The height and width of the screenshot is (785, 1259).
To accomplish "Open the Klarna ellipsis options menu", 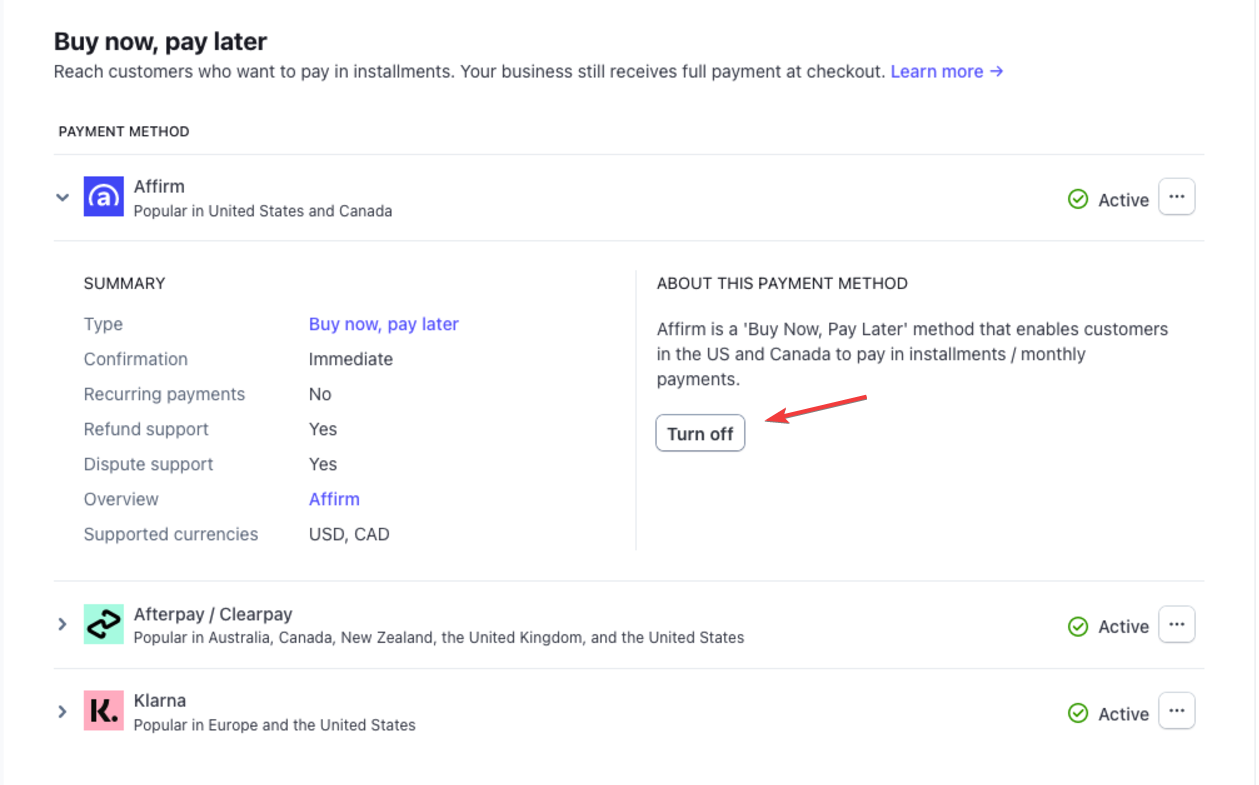I will pos(1177,711).
